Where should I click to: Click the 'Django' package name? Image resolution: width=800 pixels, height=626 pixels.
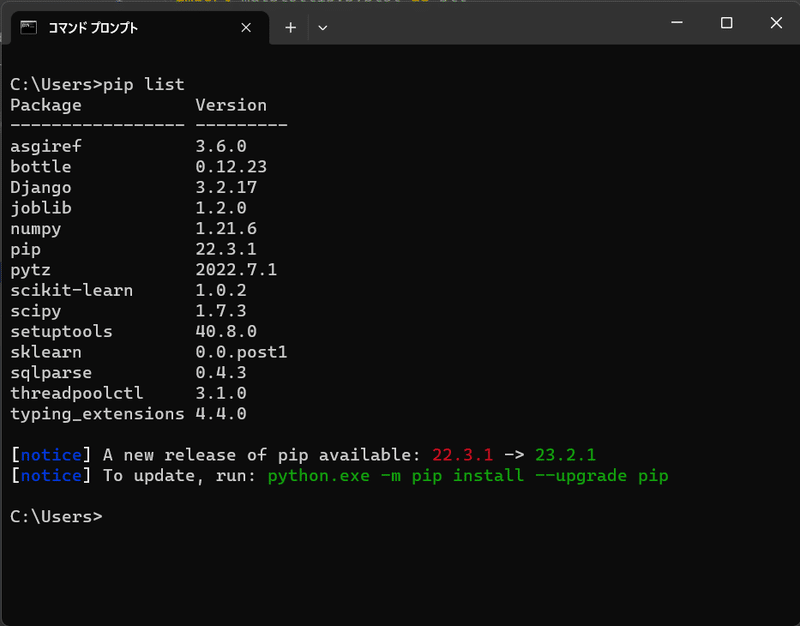[41, 188]
